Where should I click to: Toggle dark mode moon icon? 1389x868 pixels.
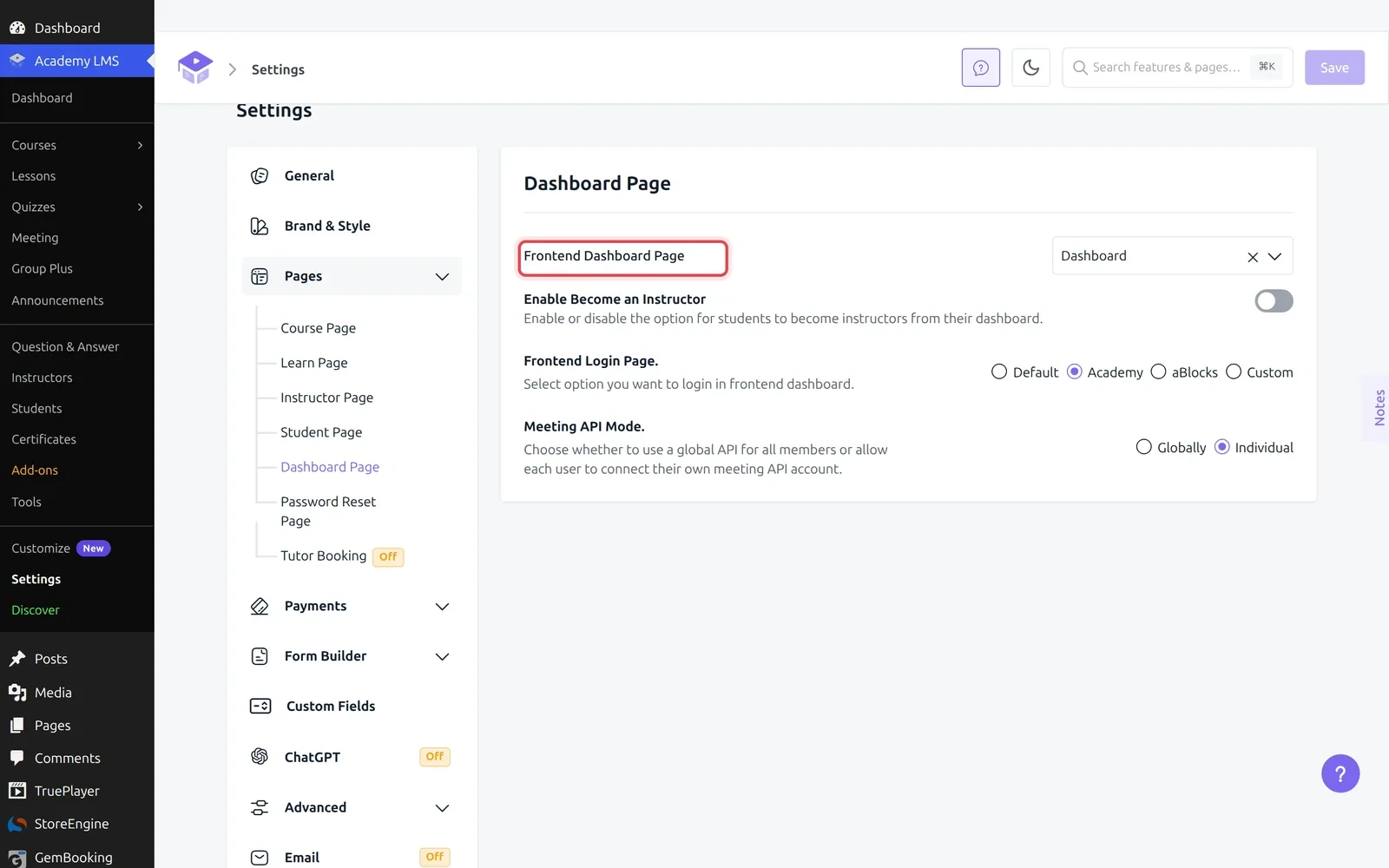[x=1031, y=68]
